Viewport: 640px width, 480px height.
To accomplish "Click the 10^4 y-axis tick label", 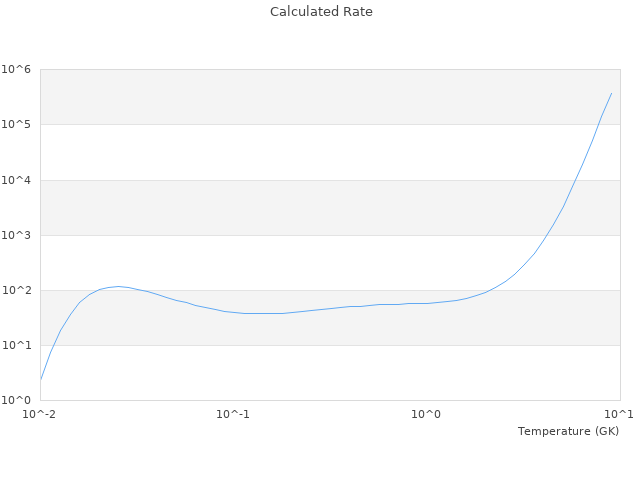I will tap(16, 180).
